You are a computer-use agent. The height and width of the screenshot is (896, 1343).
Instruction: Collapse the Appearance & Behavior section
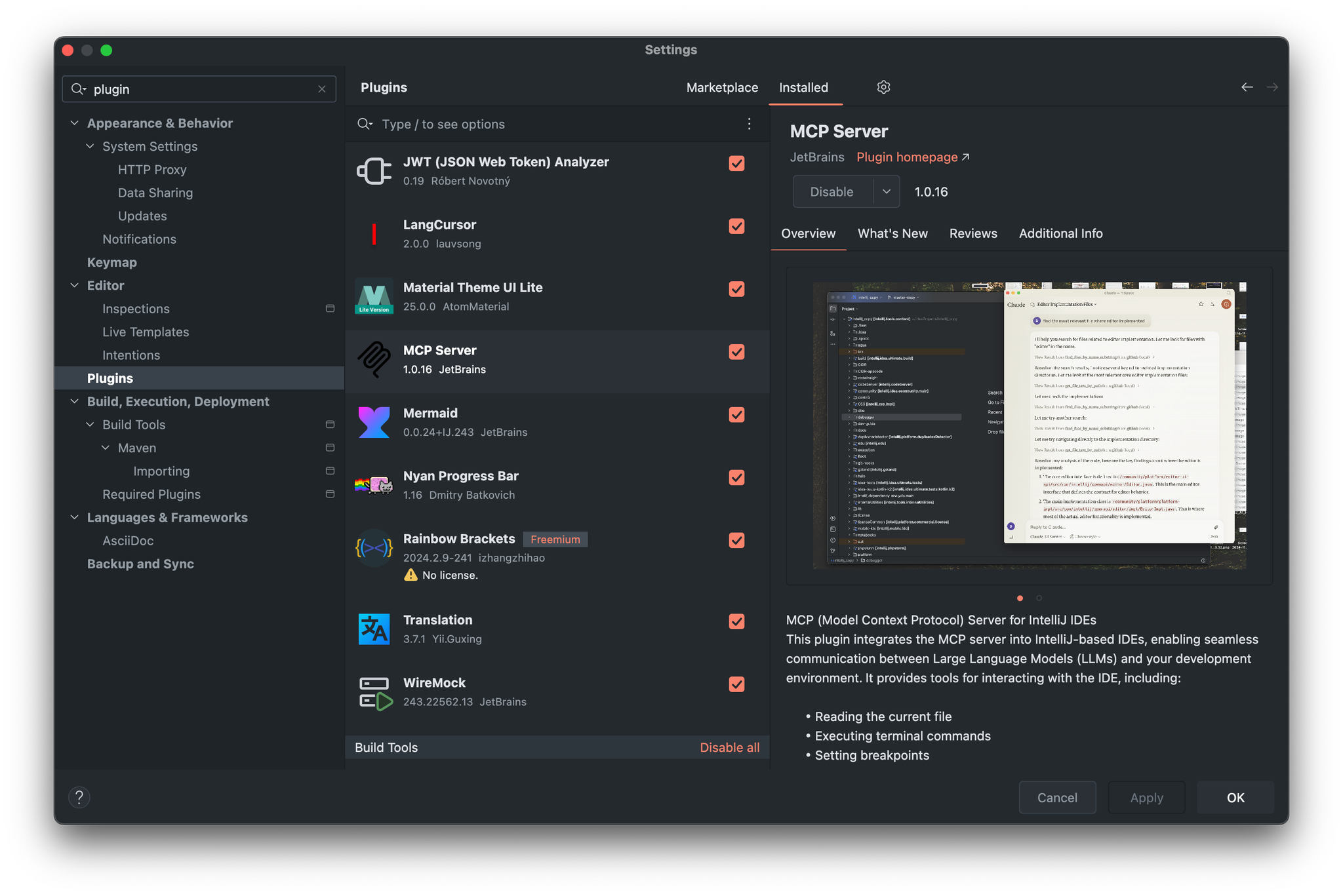[x=75, y=123]
